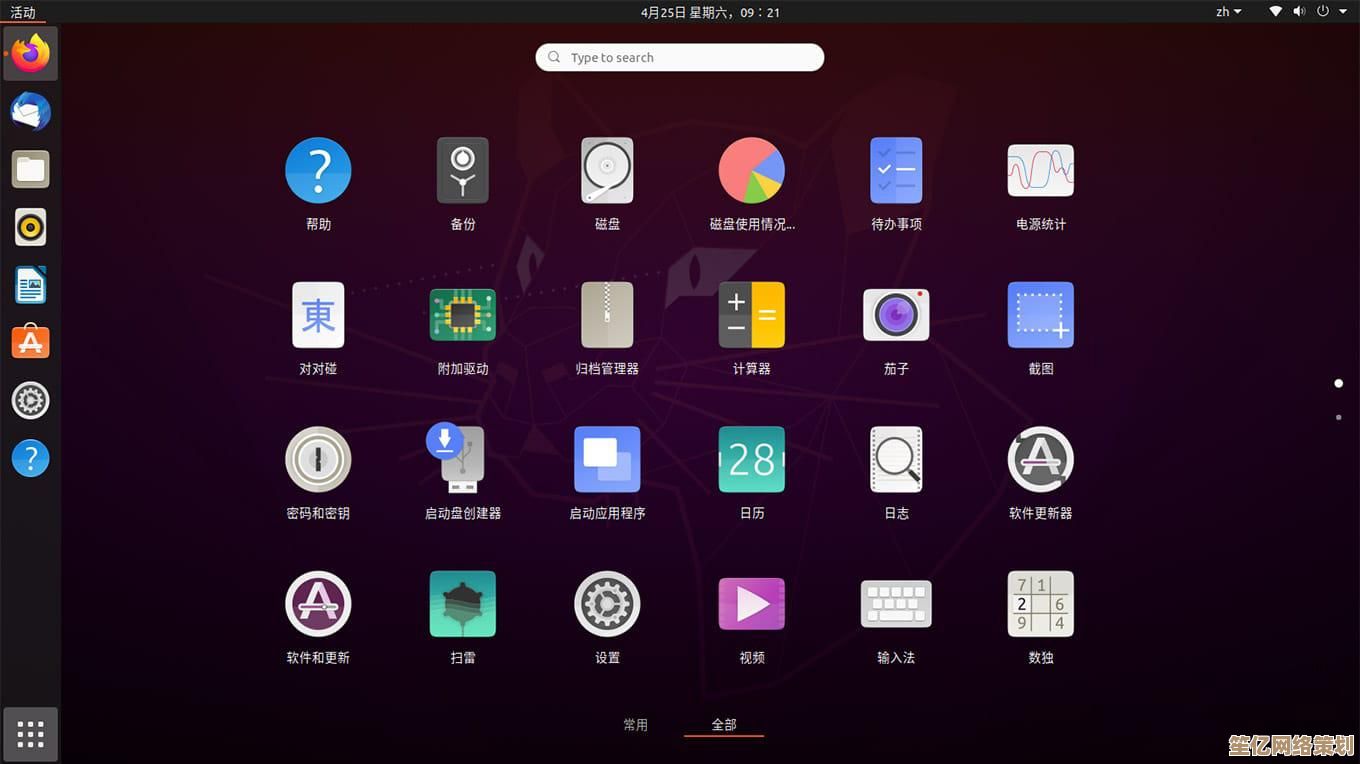1360x764 pixels.
Task: Go to the first app page indicator
Action: point(1339,383)
